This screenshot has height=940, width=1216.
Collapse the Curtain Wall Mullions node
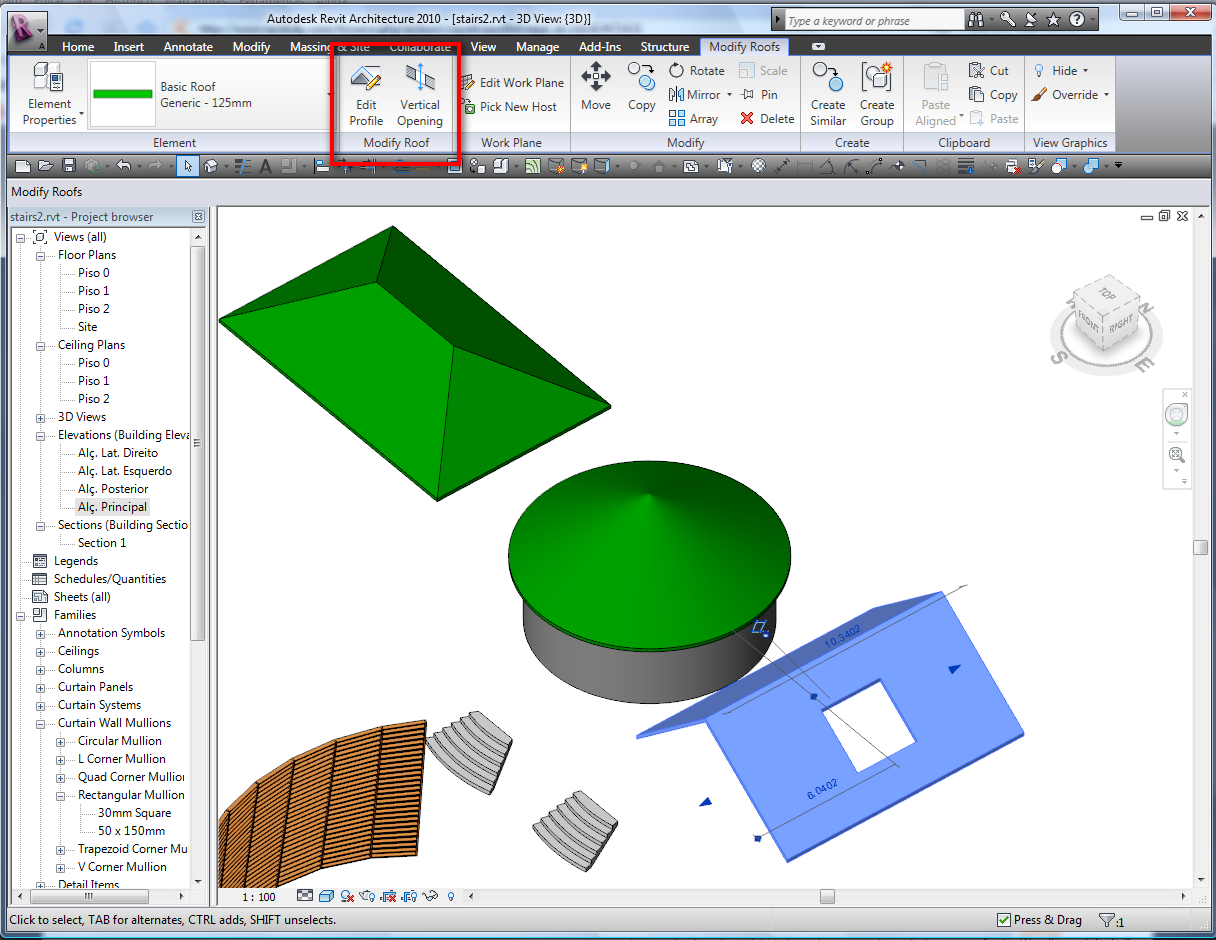point(41,723)
